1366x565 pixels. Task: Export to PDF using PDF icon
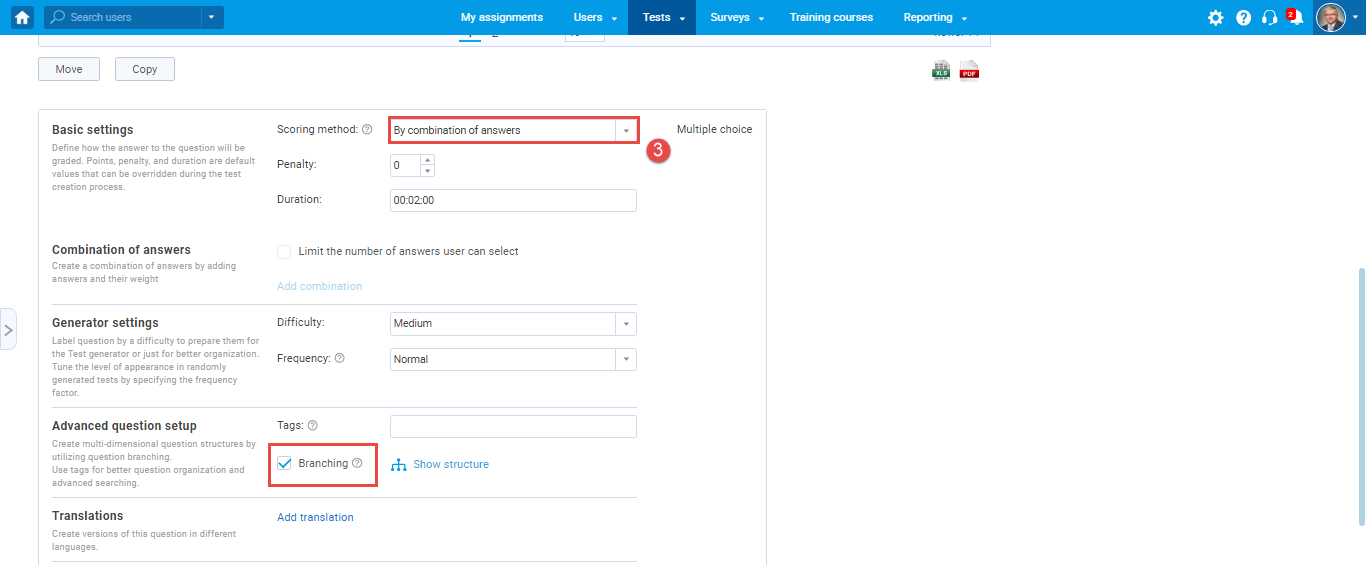[969, 70]
